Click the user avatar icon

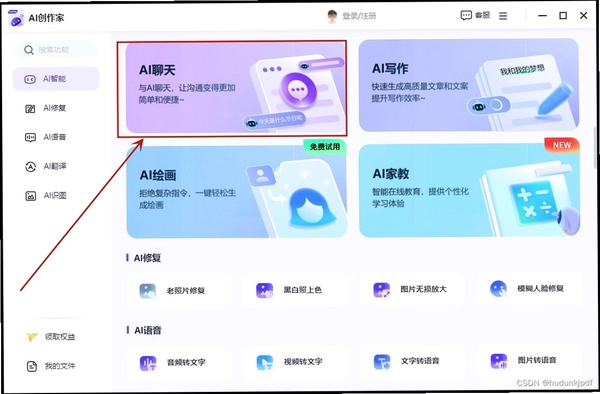click(332, 16)
